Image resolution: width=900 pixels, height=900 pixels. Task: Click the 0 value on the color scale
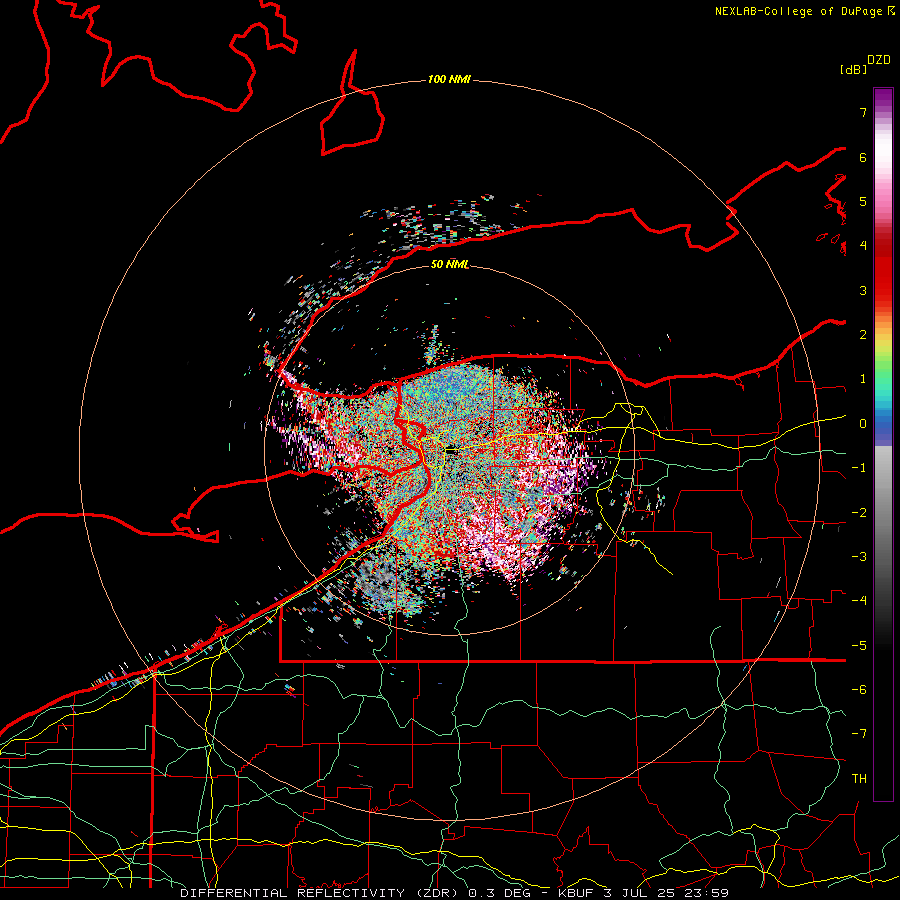tap(863, 424)
